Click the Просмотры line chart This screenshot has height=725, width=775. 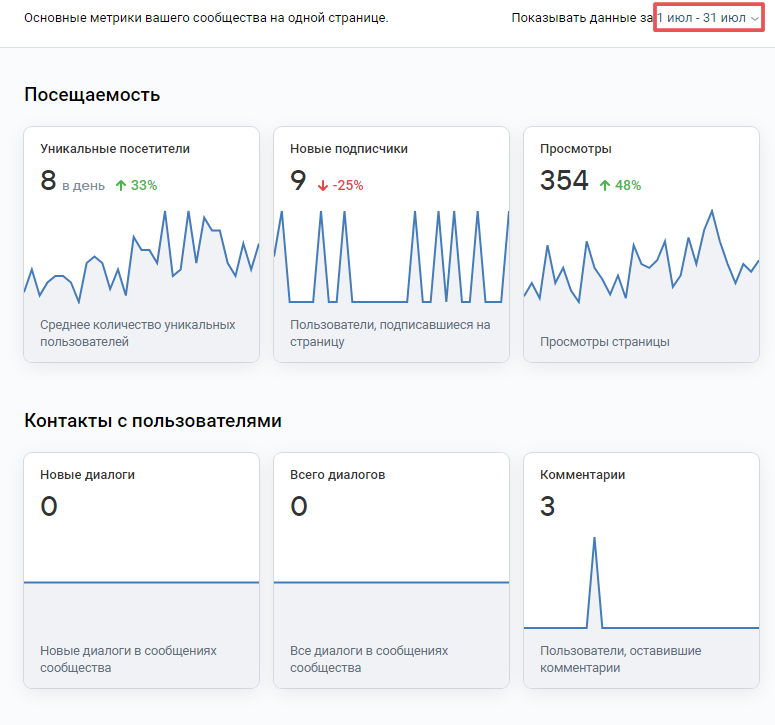click(x=642, y=256)
